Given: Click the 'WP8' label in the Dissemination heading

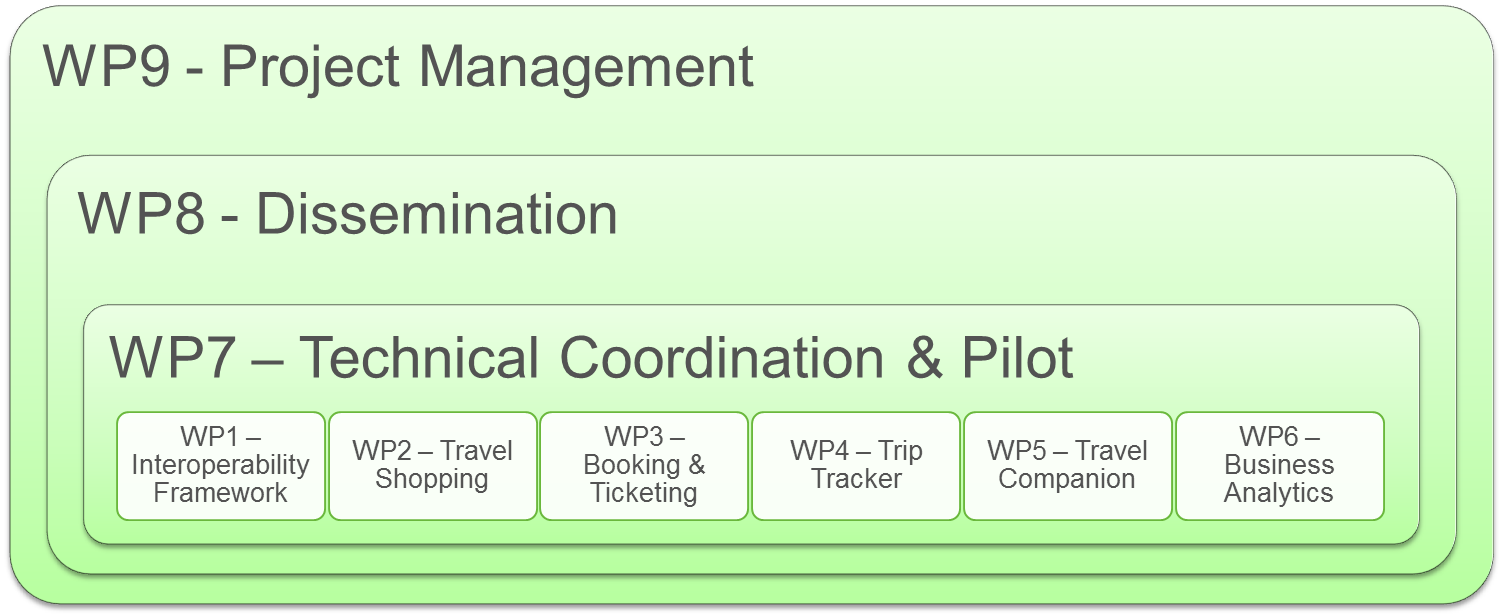Looking at the screenshot, I should (x=138, y=214).
